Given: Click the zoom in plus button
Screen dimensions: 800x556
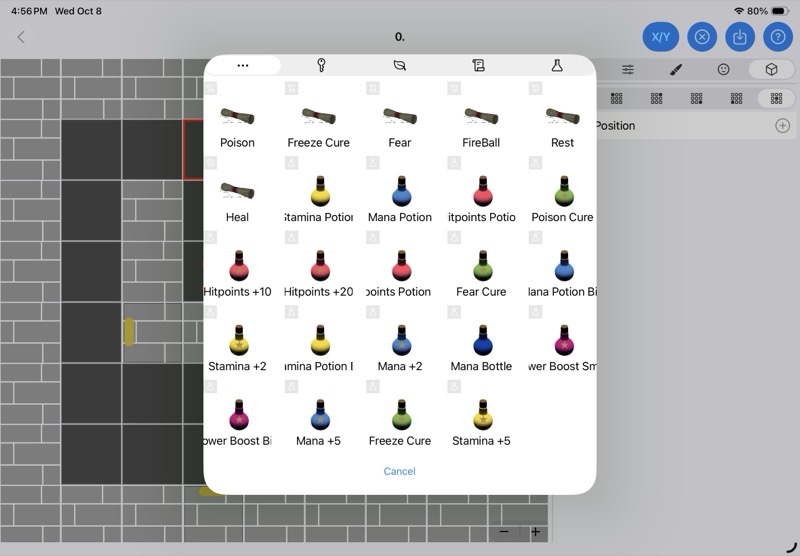Looking at the screenshot, I should pos(536,532).
